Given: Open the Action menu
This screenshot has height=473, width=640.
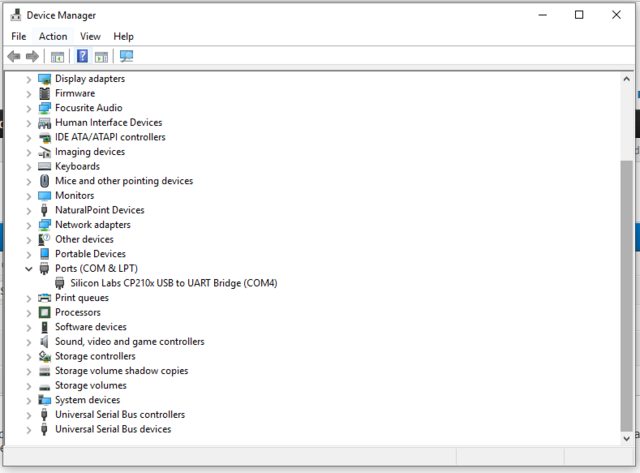Looking at the screenshot, I should (x=53, y=36).
